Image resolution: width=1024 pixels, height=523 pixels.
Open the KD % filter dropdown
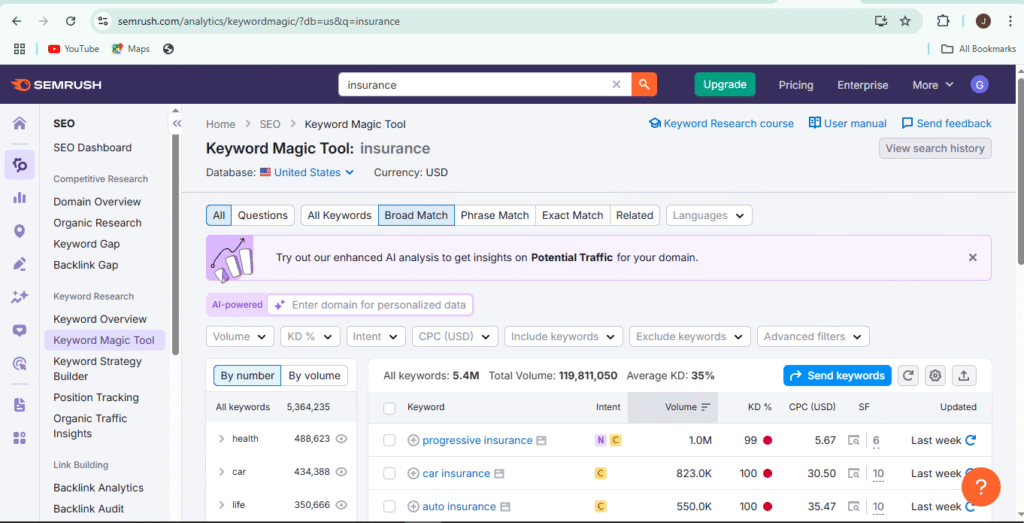[310, 336]
